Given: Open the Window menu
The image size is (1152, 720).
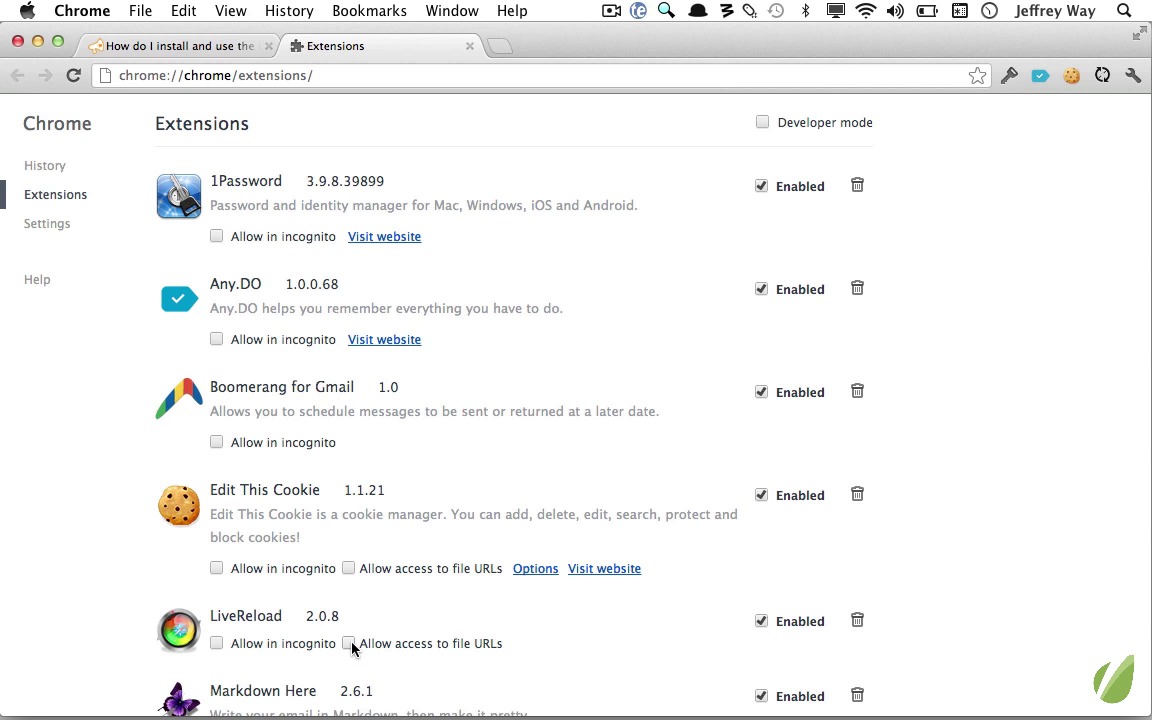Looking at the screenshot, I should 452,10.
